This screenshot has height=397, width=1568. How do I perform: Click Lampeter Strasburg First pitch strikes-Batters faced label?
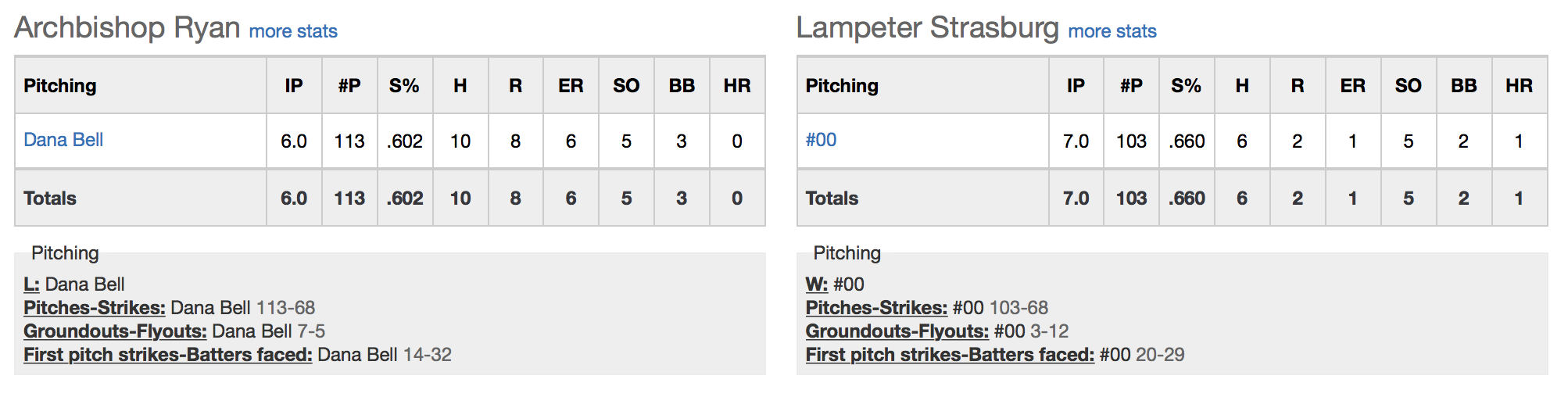(x=950, y=355)
